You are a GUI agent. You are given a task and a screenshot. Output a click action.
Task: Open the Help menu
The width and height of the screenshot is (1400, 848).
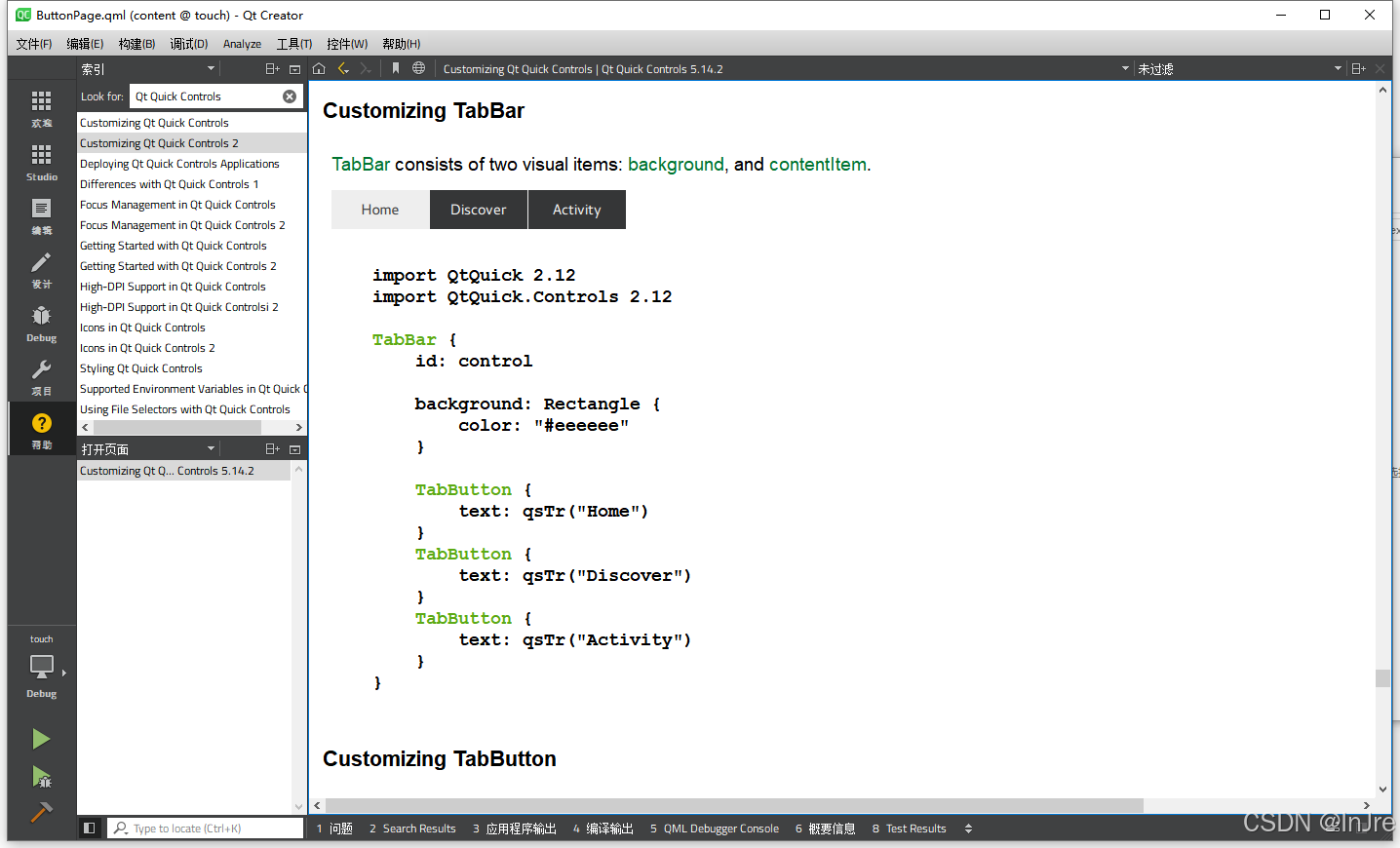401,44
